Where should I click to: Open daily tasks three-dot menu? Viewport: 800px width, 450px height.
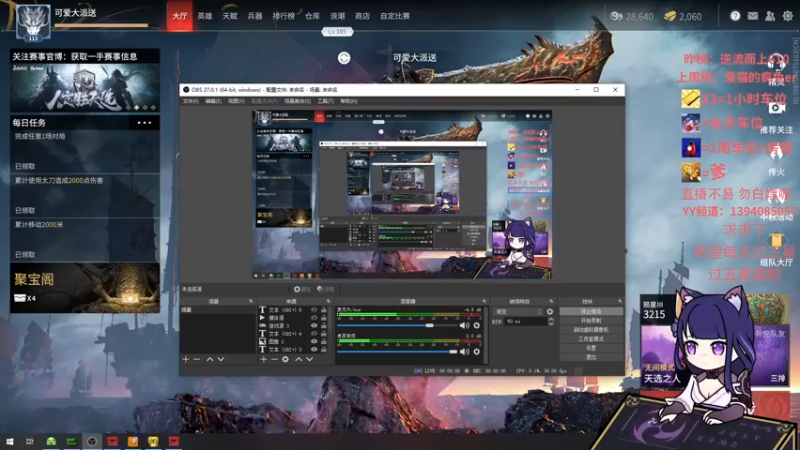144,122
